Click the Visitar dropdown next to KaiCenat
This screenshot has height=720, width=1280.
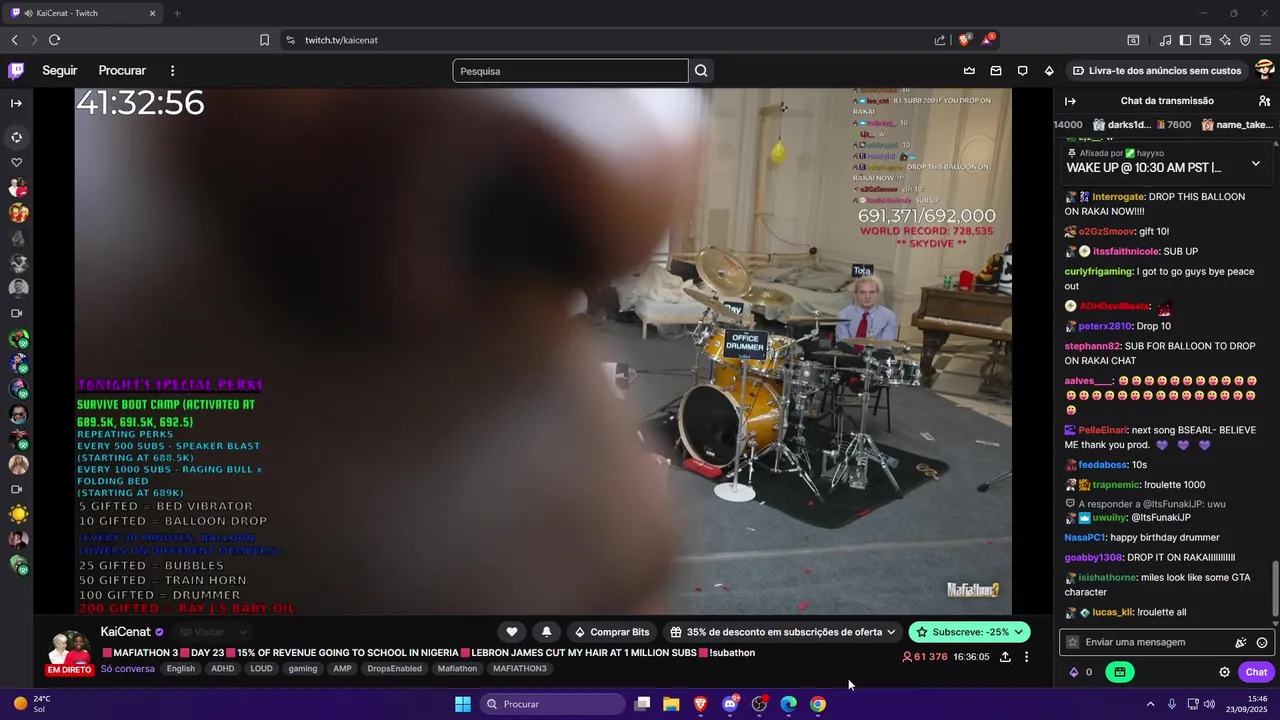point(213,632)
